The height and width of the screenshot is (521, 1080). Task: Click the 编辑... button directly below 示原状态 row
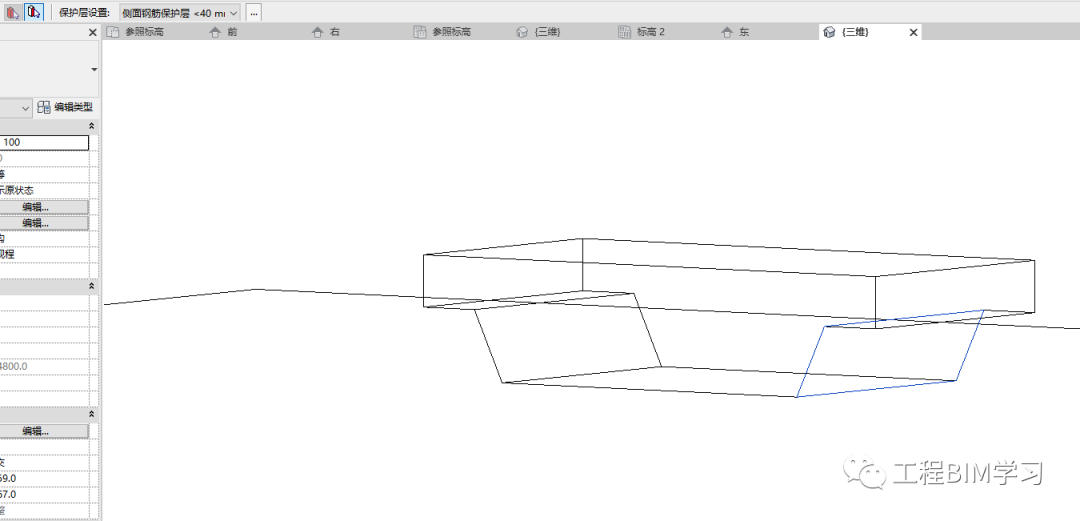point(44,207)
